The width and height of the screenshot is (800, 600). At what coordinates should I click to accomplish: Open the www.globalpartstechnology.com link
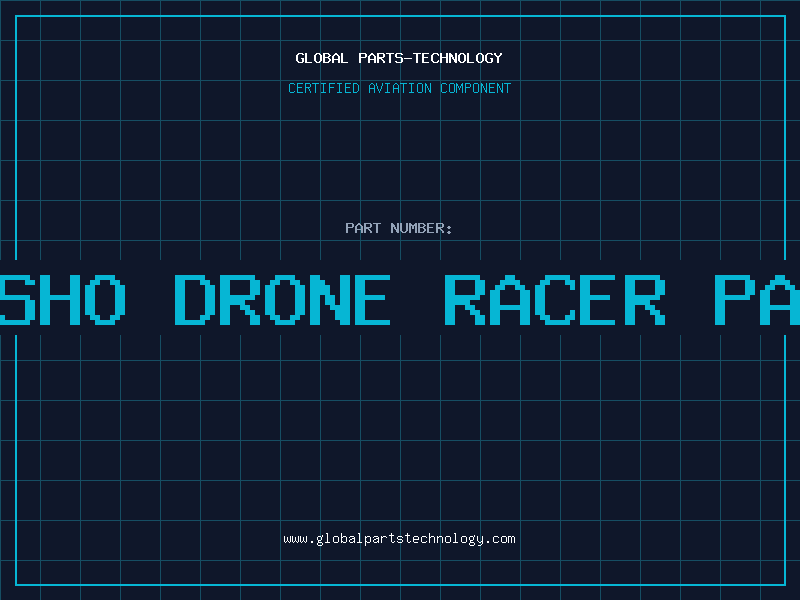399,539
